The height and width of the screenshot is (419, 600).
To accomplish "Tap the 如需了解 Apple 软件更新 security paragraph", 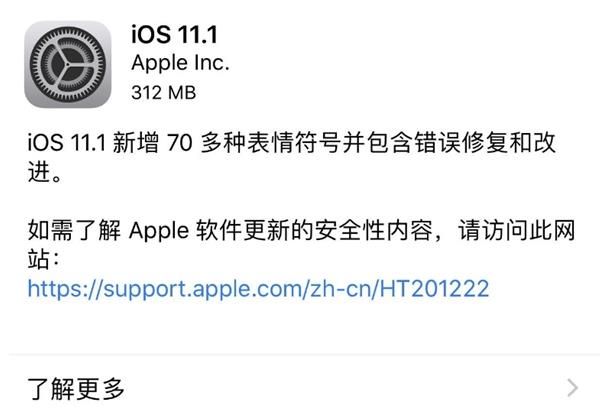I will [x=301, y=245].
